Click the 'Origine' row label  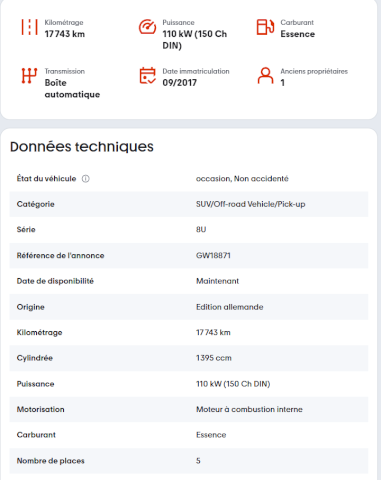pyautogui.click(x=31, y=307)
